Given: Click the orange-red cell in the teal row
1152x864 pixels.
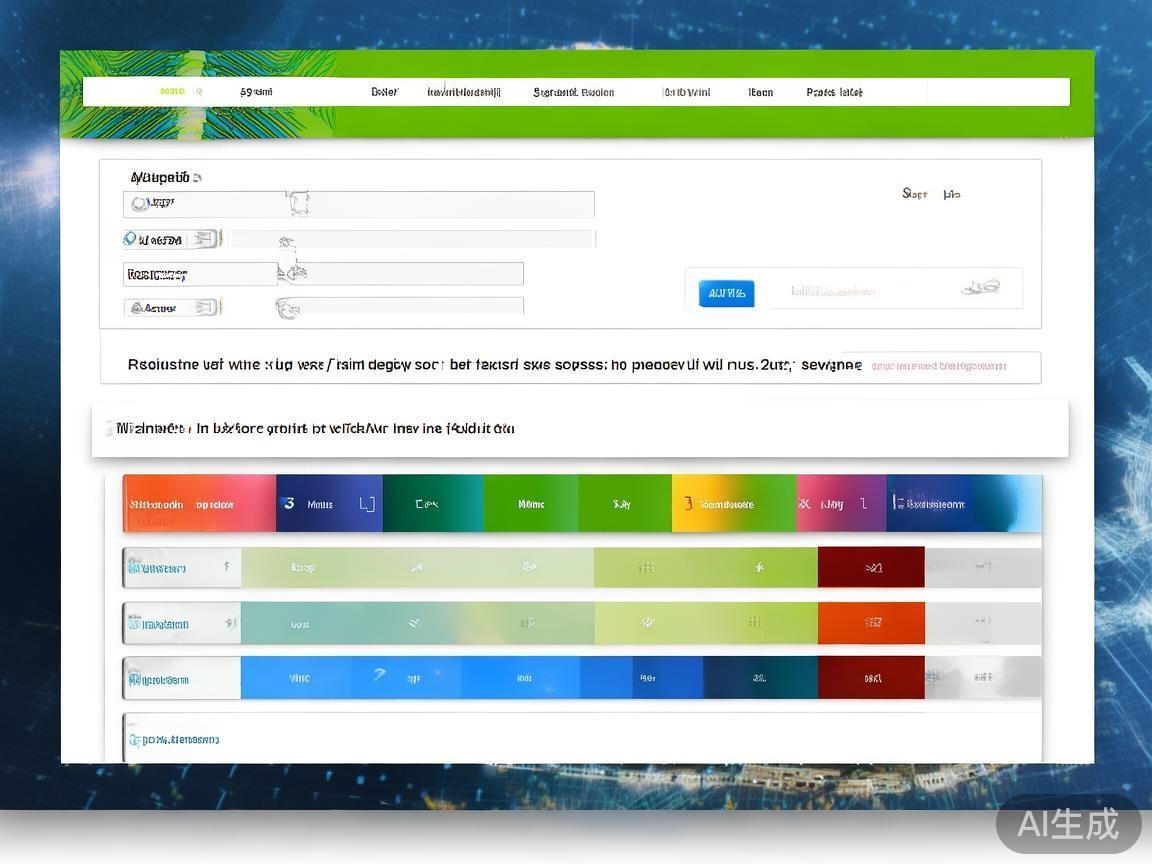Looking at the screenshot, I should pyautogui.click(x=871, y=623).
